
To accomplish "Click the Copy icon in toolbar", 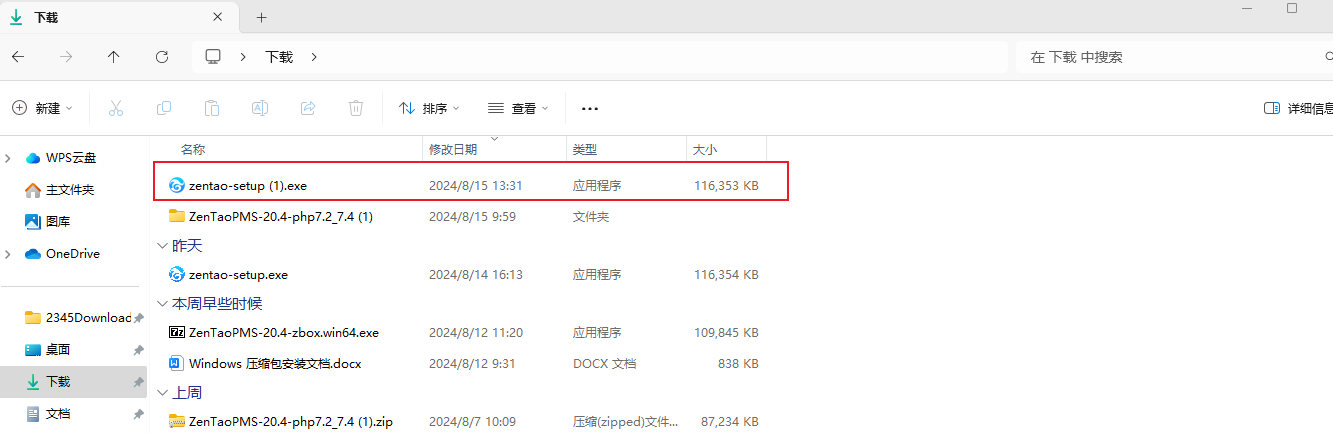I will pos(164,108).
